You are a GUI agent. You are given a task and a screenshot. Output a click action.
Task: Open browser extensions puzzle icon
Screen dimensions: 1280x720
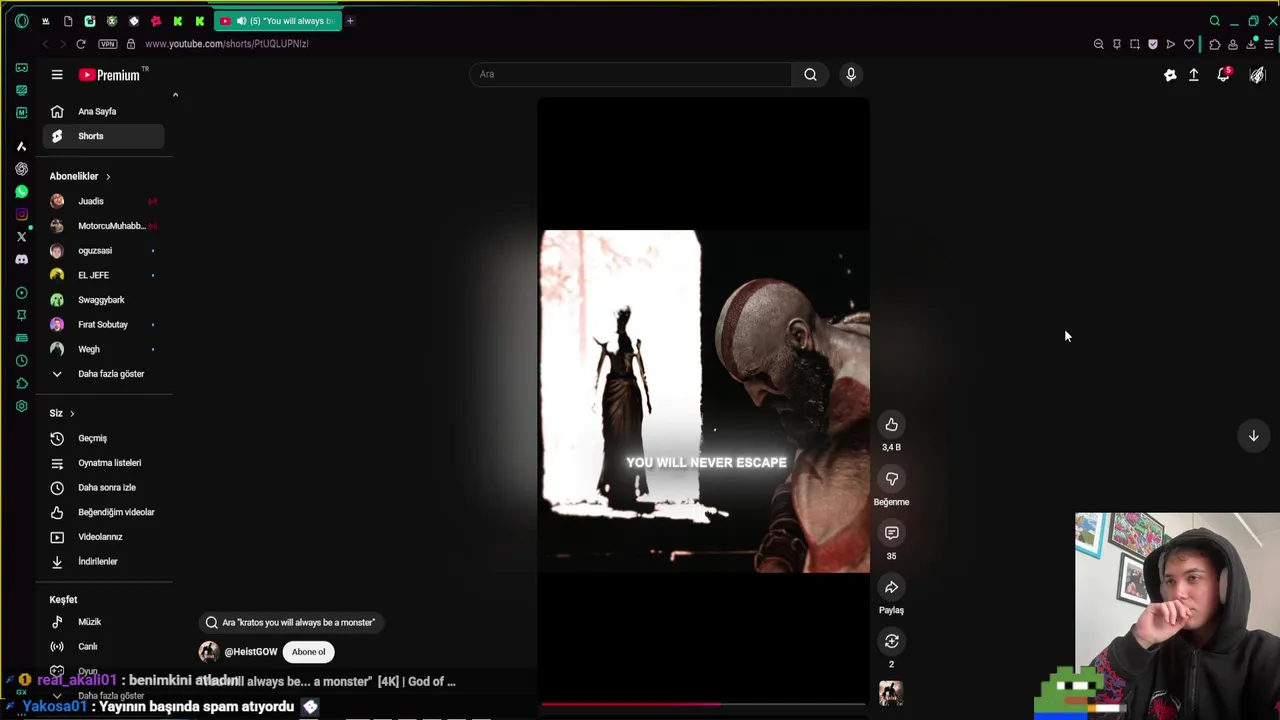[1214, 44]
